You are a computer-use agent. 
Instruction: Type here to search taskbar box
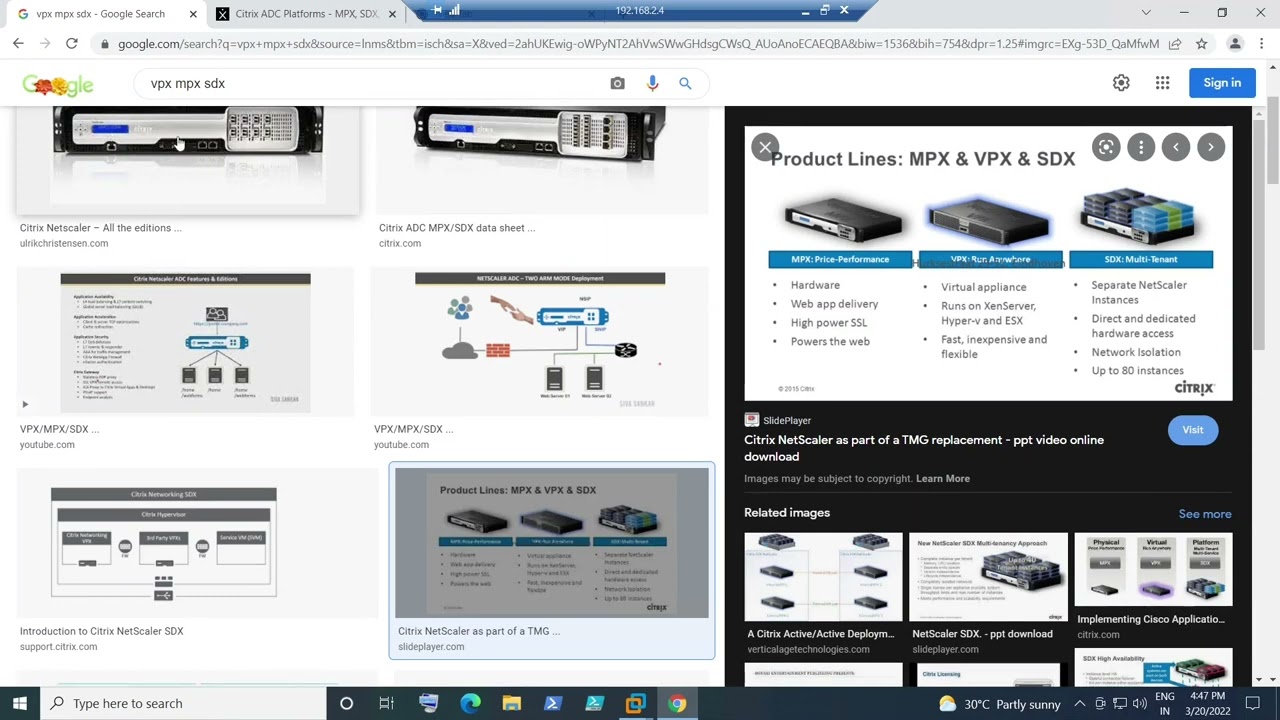coord(185,703)
